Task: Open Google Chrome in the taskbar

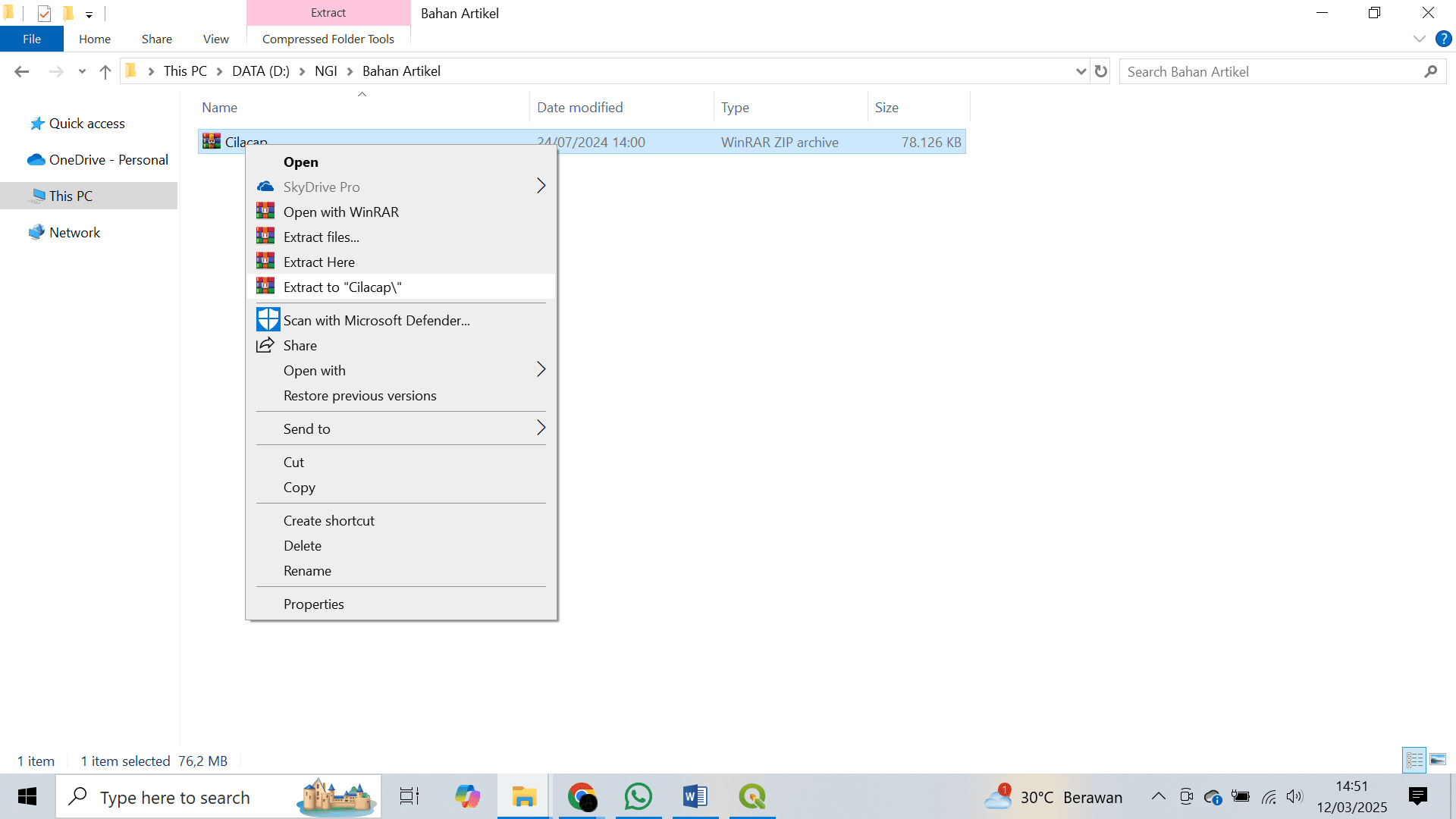Action: (582, 796)
